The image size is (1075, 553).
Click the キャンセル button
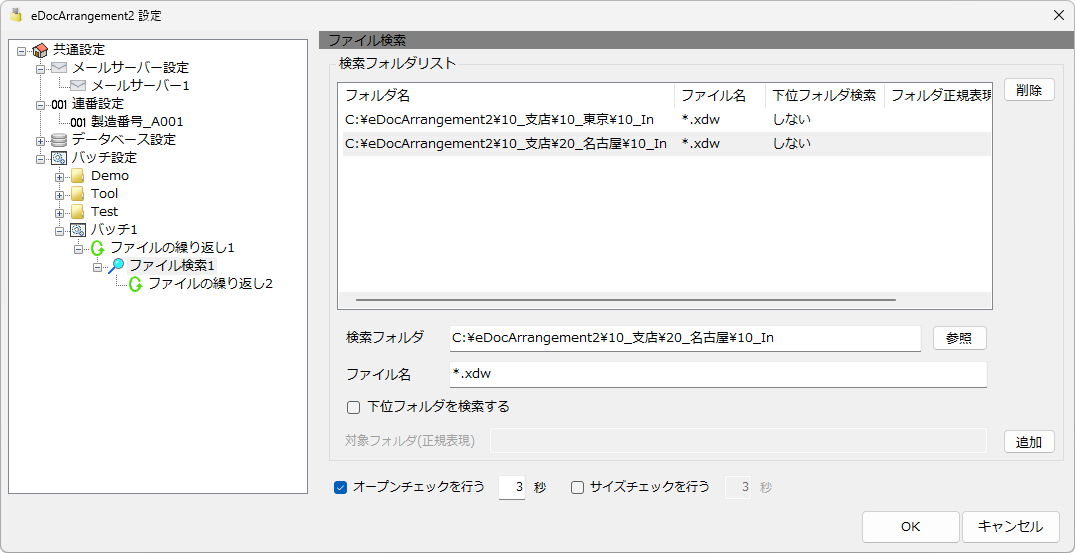click(1010, 526)
